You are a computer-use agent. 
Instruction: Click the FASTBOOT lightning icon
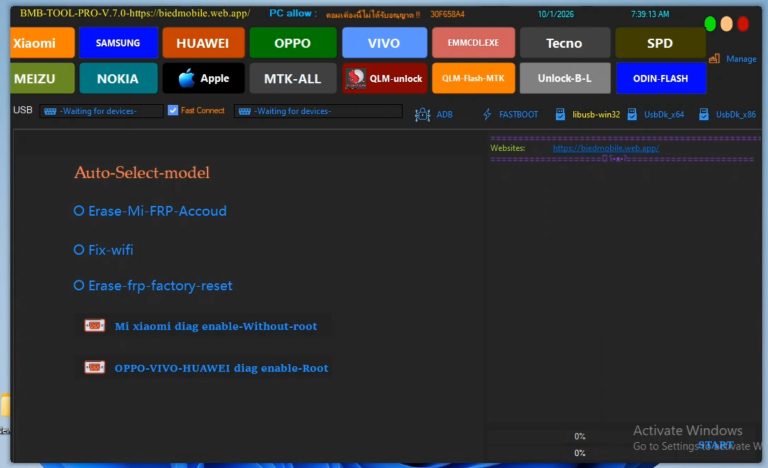[x=487, y=115]
